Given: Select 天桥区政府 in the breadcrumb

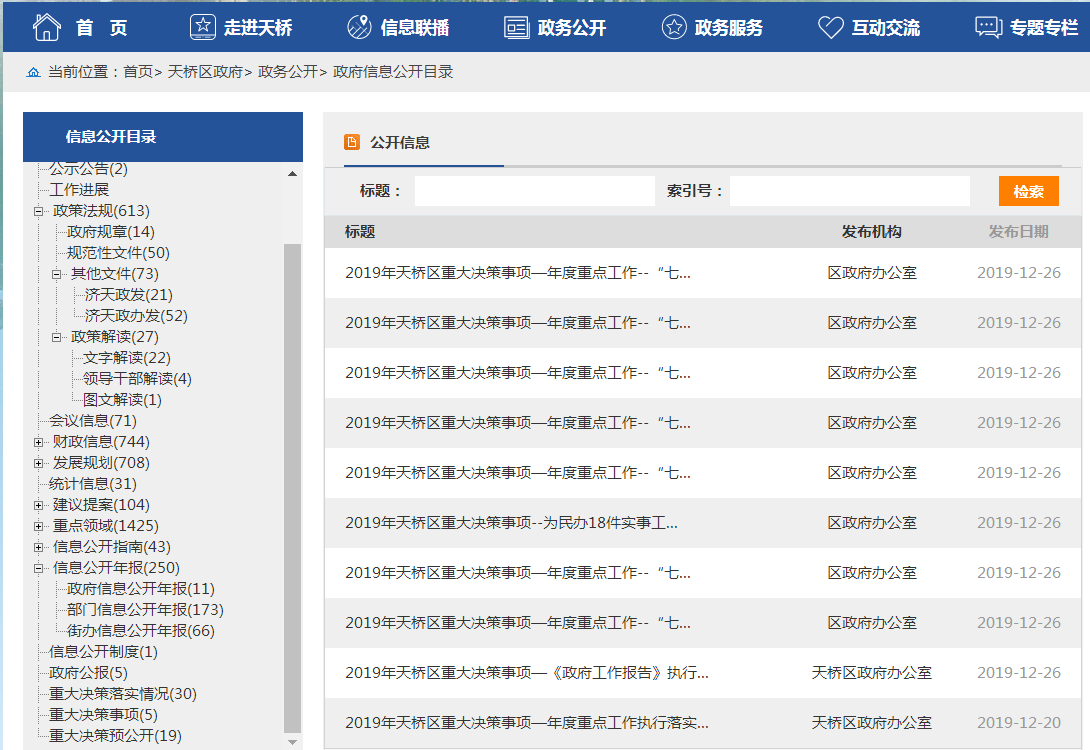Looking at the screenshot, I should [x=205, y=72].
